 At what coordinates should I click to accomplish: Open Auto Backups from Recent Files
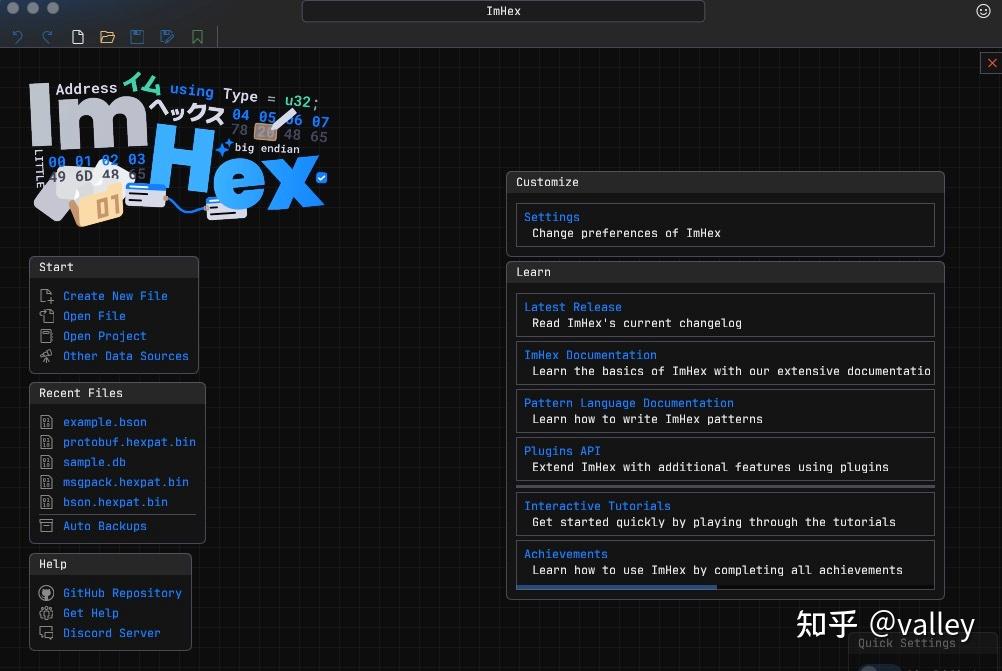(x=104, y=525)
